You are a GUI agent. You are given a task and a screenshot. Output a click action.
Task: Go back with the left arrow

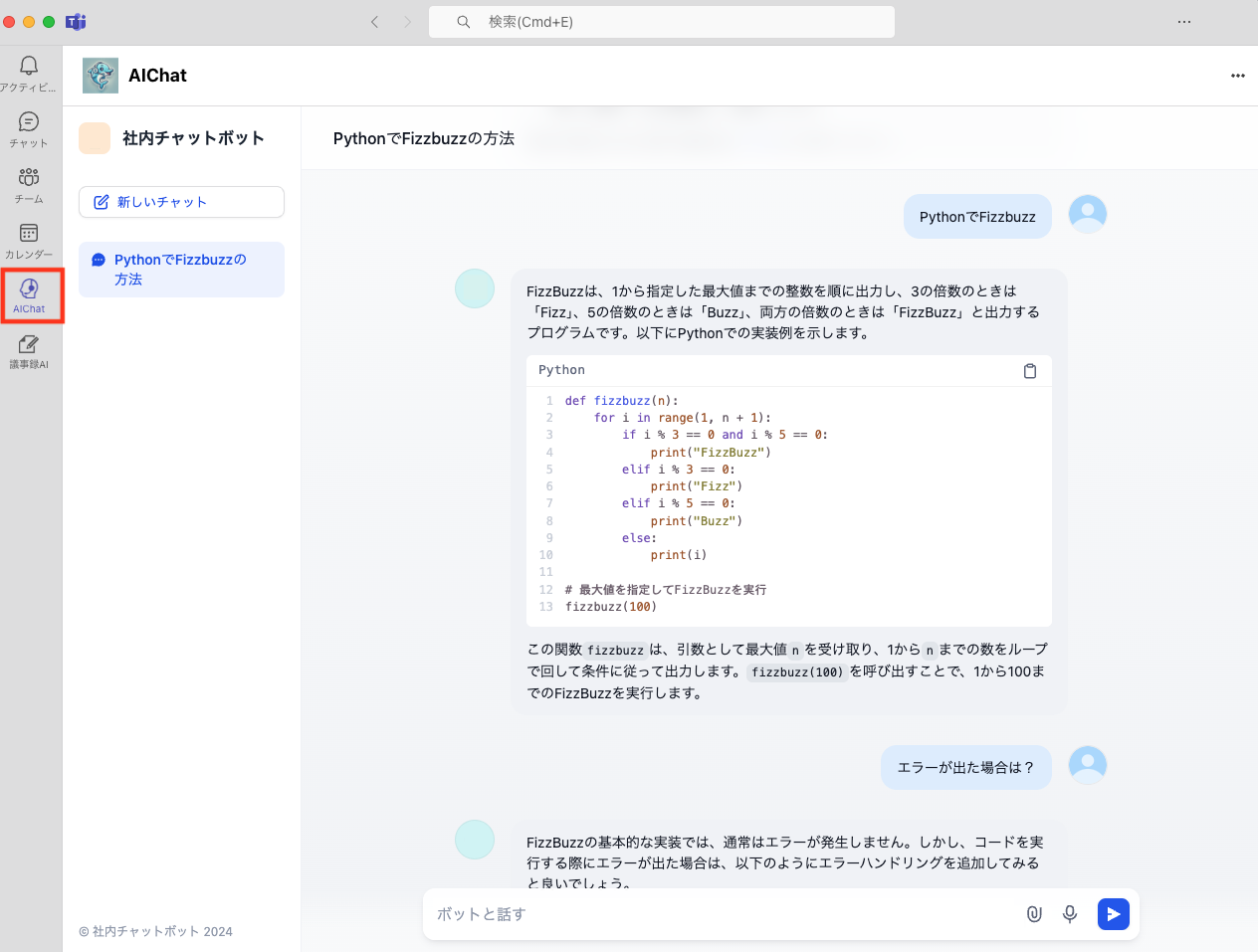click(x=375, y=22)
